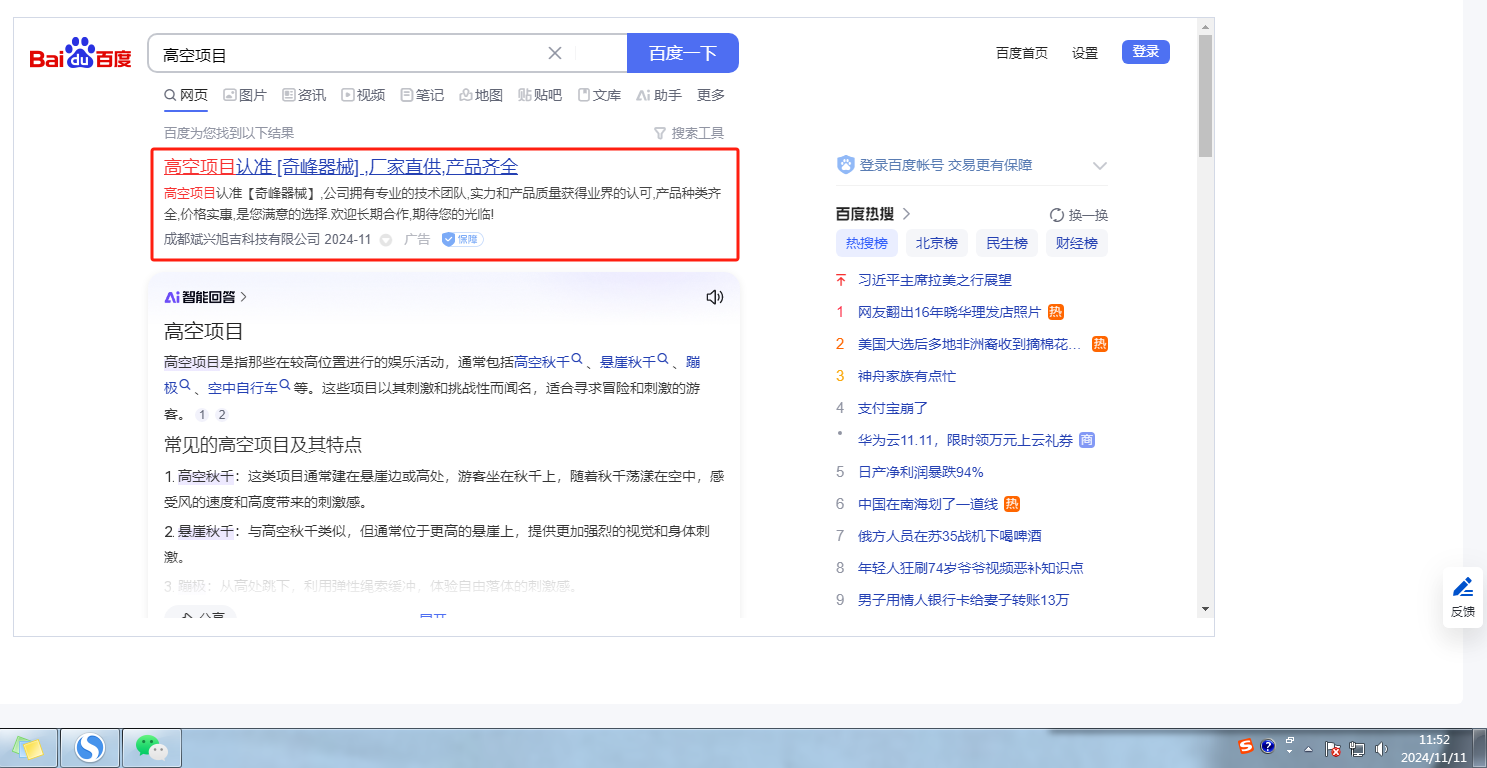Click the 换一换 refresh icon
This screenshot has width=1487, height=768.
coord(1056,215)
